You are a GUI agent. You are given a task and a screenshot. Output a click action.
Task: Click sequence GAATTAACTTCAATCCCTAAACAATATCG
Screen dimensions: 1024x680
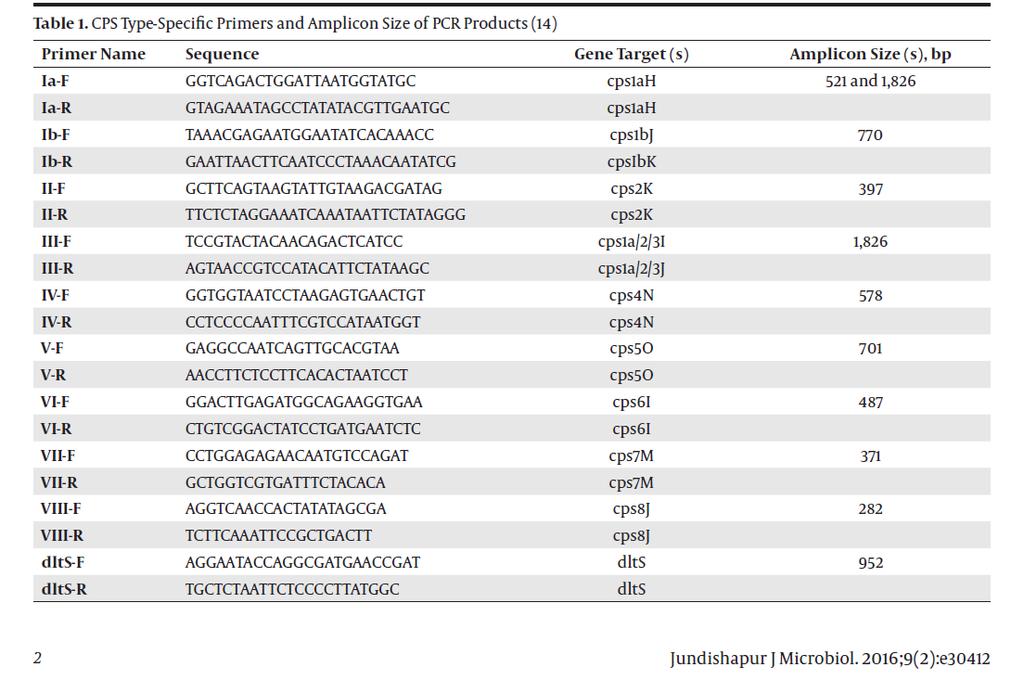click(x=321, y=161)
